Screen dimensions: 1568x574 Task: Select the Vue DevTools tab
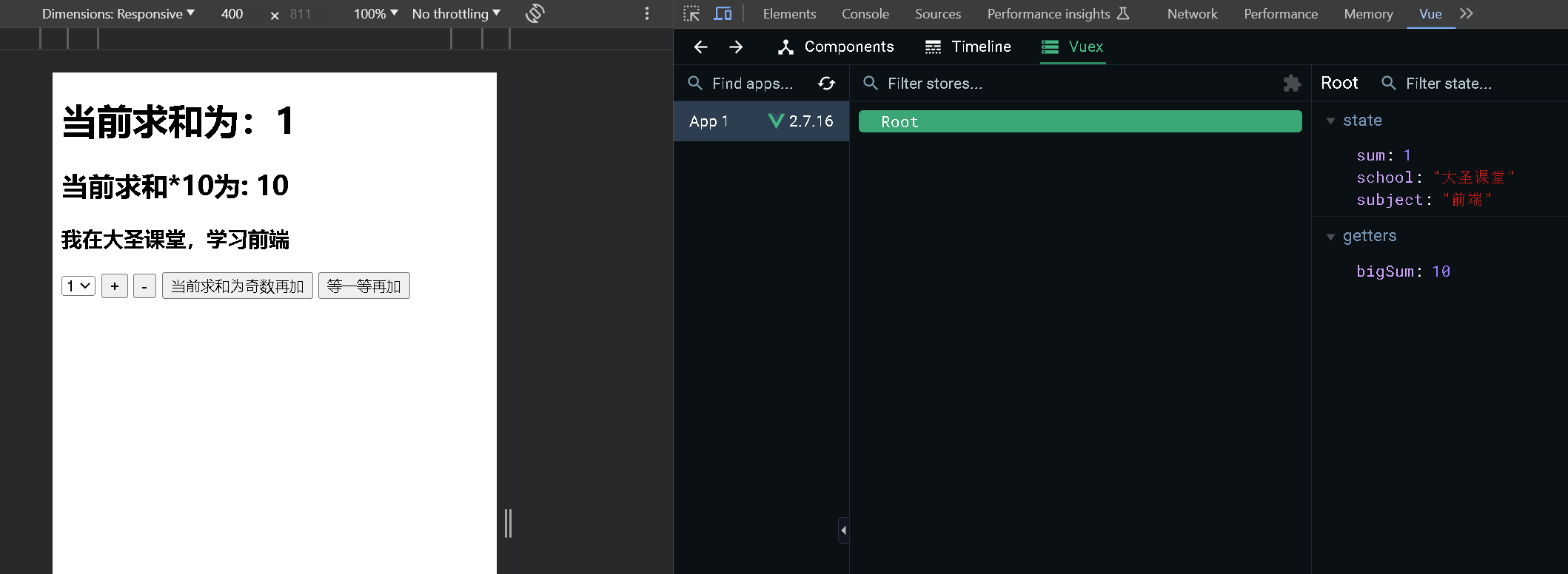pos(1430,13)
